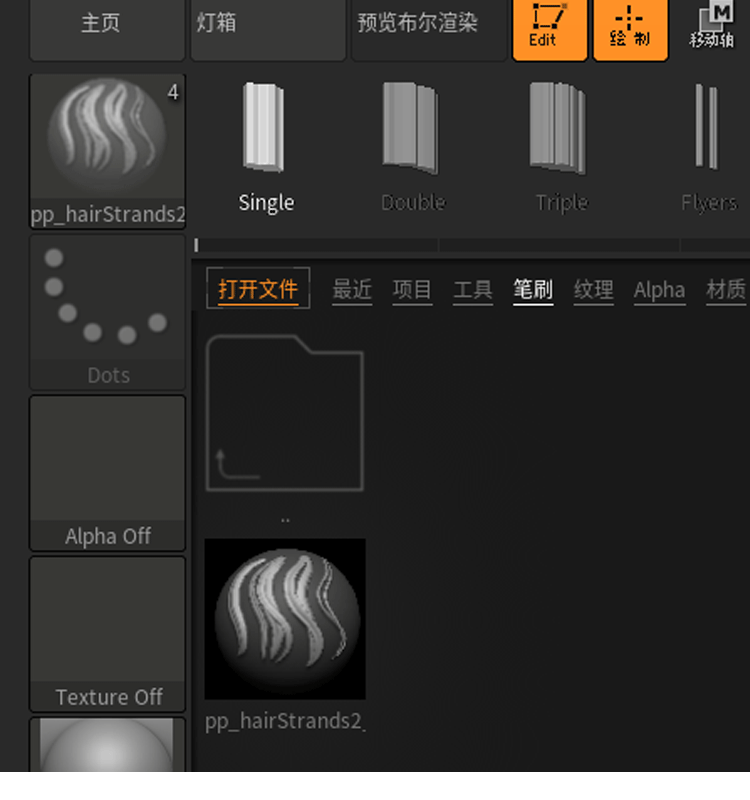Open the Texture Off selector

(107, 634)
